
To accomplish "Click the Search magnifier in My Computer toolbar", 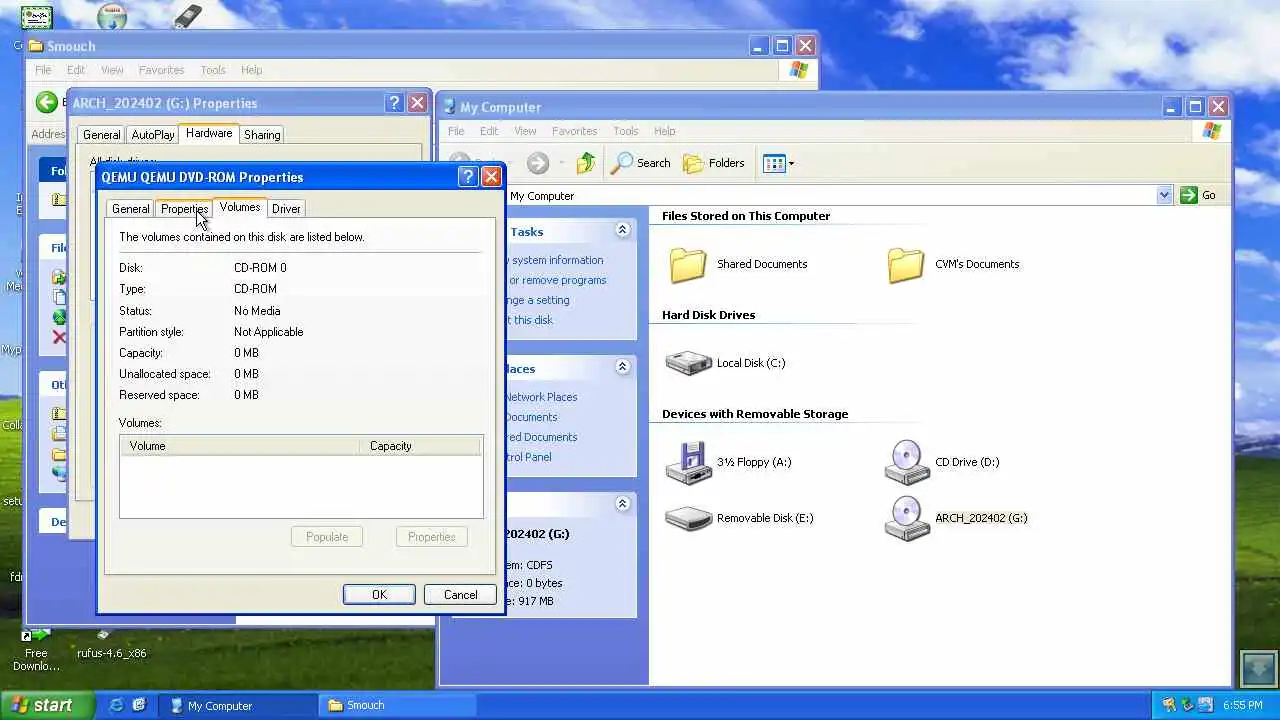I will tap(640, 163).
